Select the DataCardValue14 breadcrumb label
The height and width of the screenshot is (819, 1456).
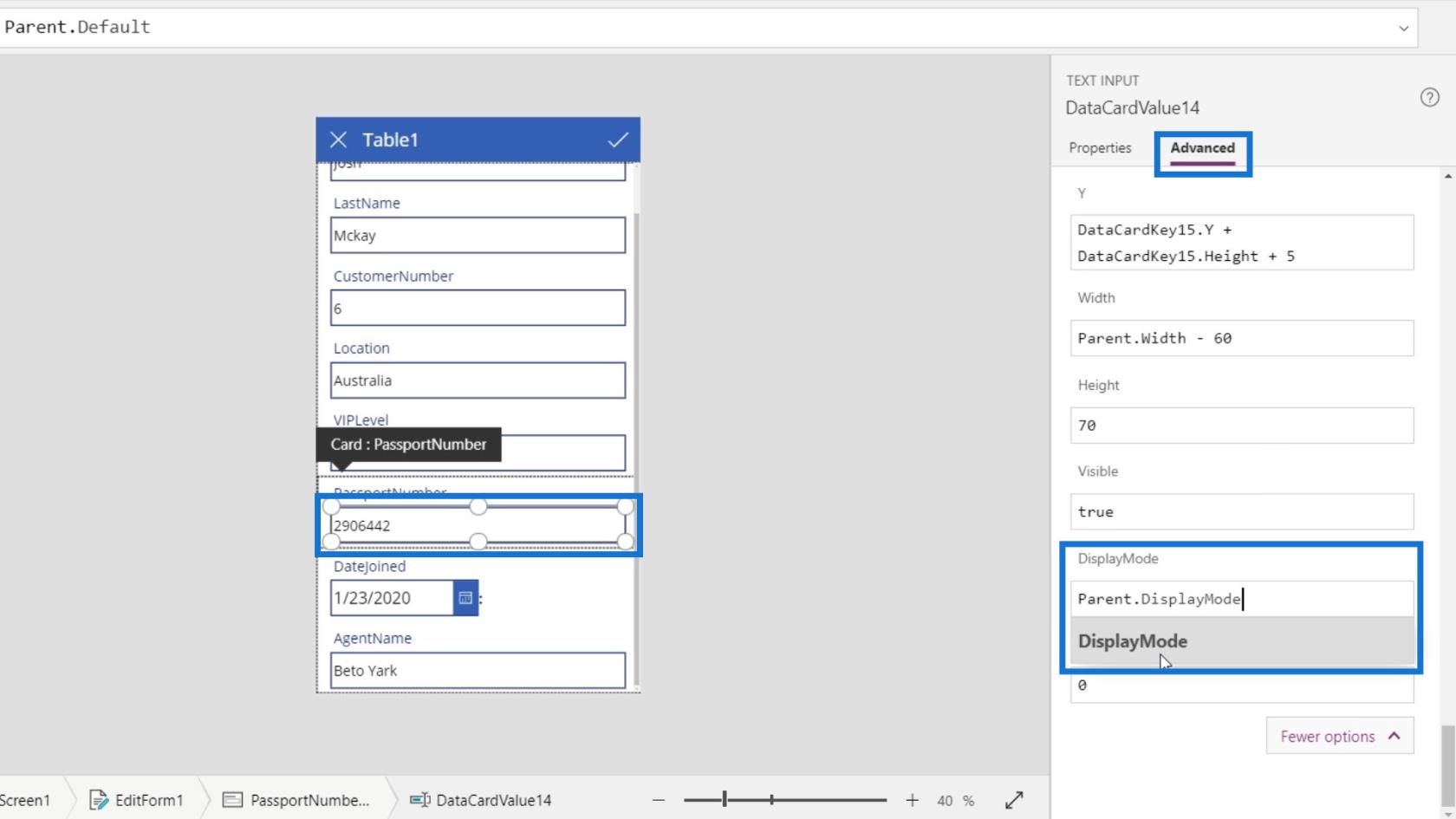[x=493, y=800]
